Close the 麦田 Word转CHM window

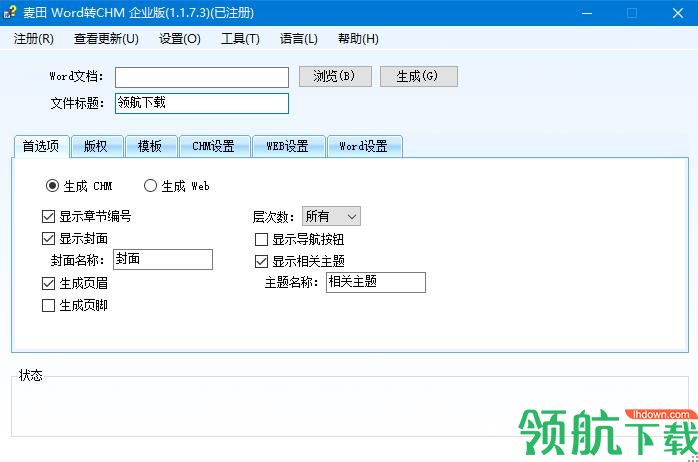tap(678, 13)
